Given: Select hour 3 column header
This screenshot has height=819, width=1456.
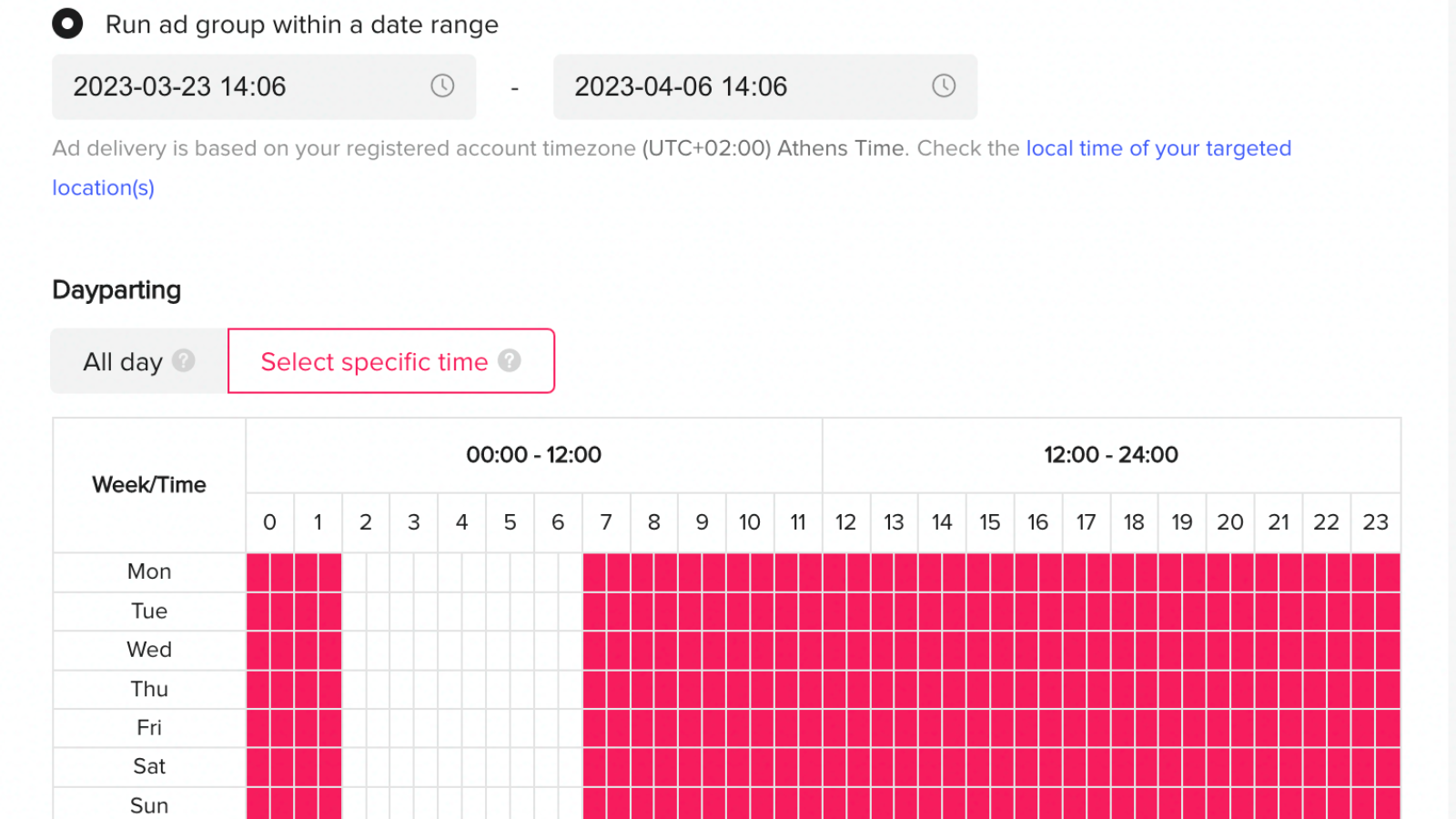Looking at the screenshot, I should (414, 522).
